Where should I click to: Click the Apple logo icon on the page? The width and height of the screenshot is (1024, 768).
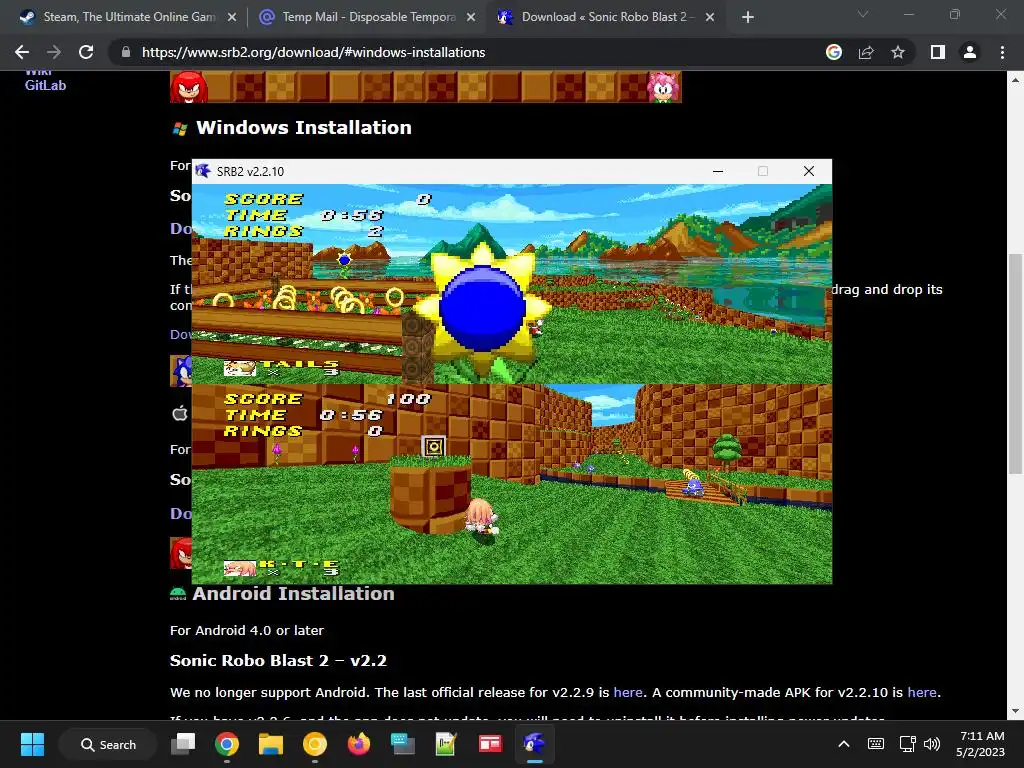(180, 413)
